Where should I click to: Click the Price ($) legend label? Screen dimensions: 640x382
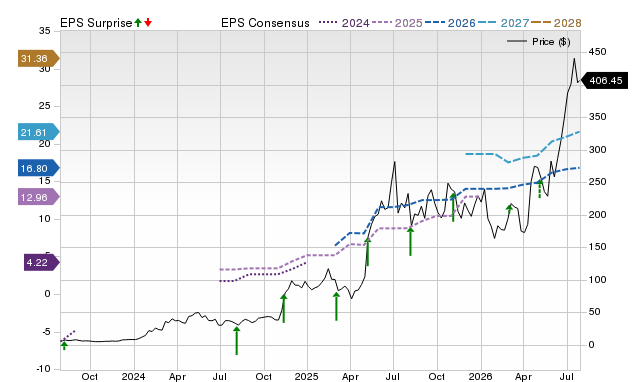click(x=551, y=42)
